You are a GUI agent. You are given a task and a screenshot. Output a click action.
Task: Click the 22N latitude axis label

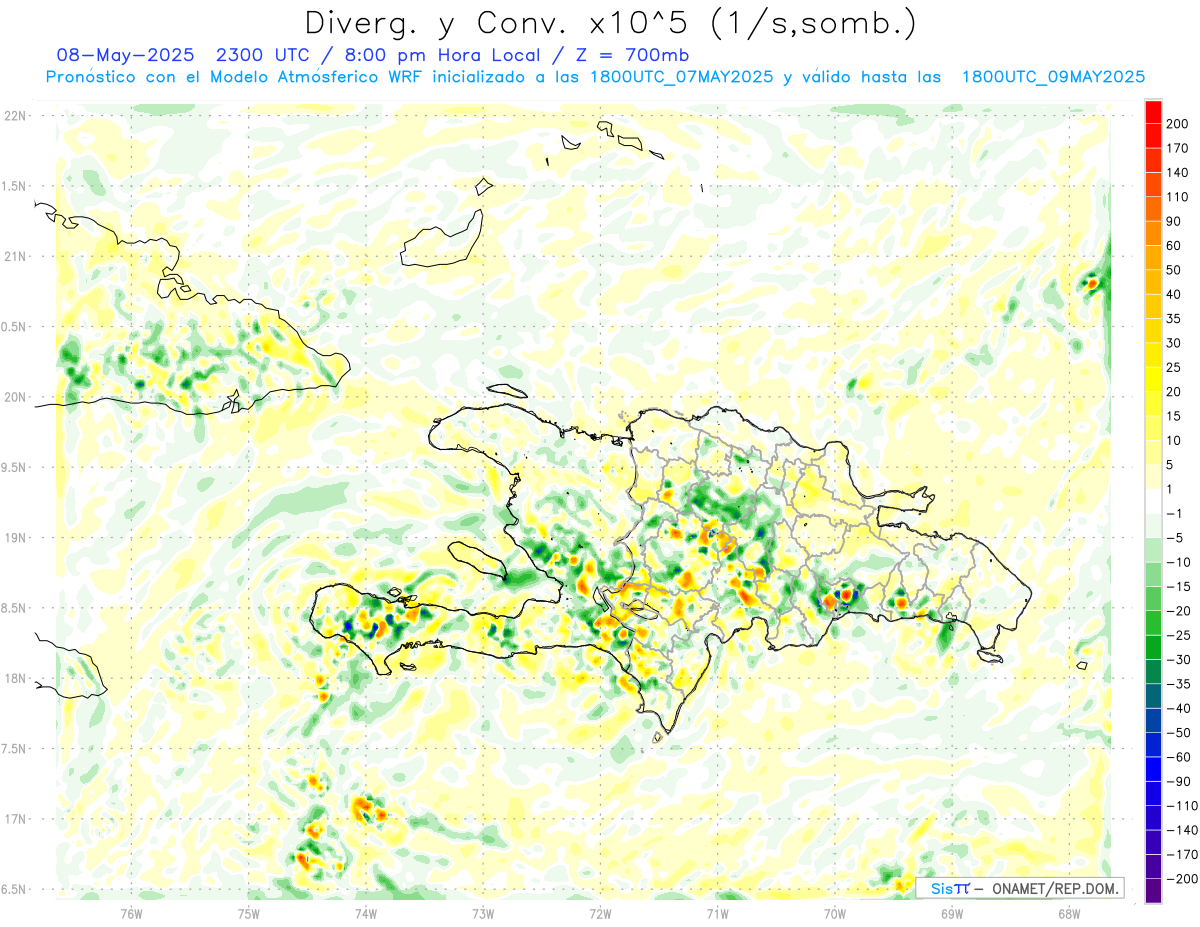pyautogui.click(x=14, y=116)
